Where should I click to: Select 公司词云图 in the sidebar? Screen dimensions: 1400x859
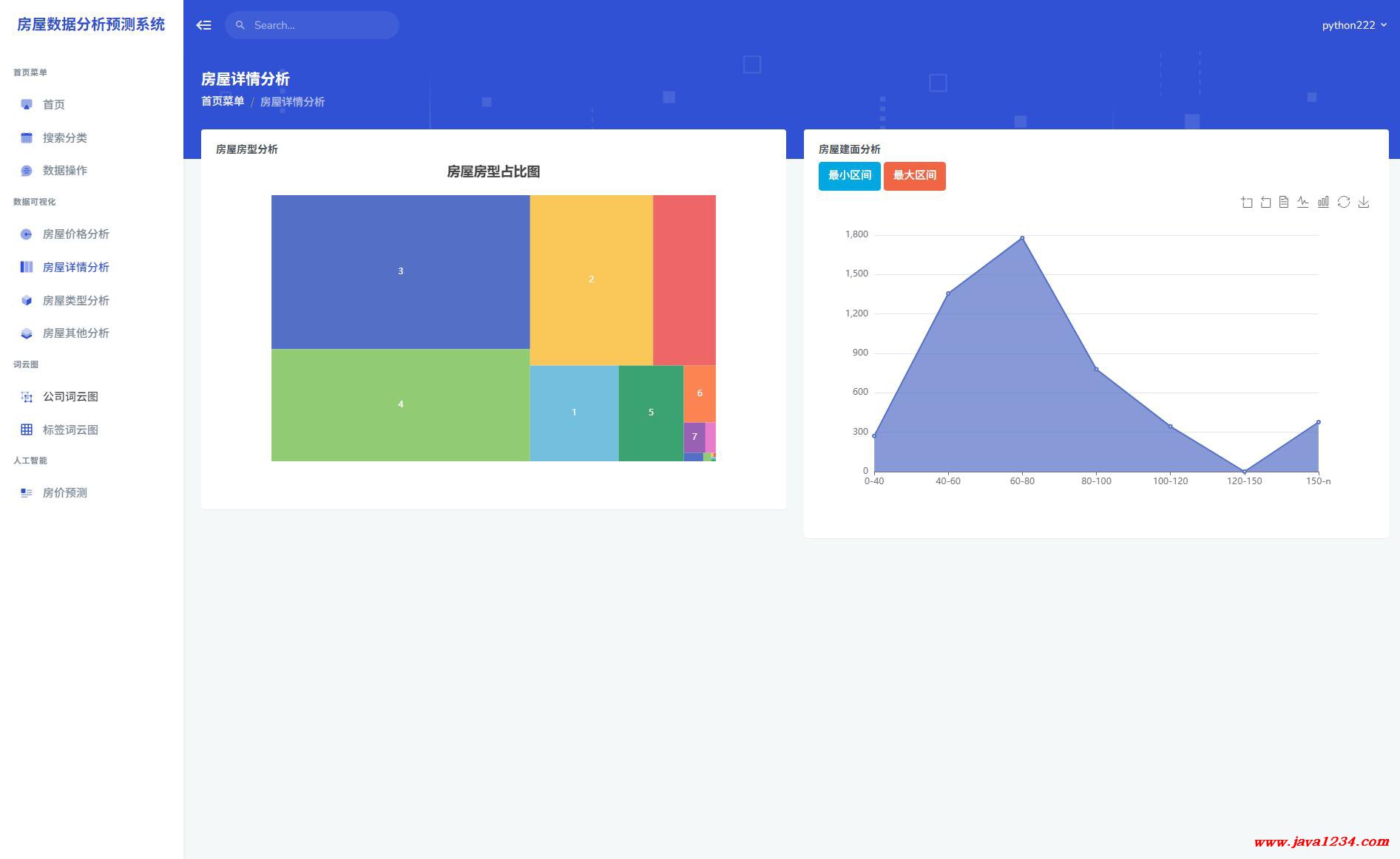click(x=70, y=397)
